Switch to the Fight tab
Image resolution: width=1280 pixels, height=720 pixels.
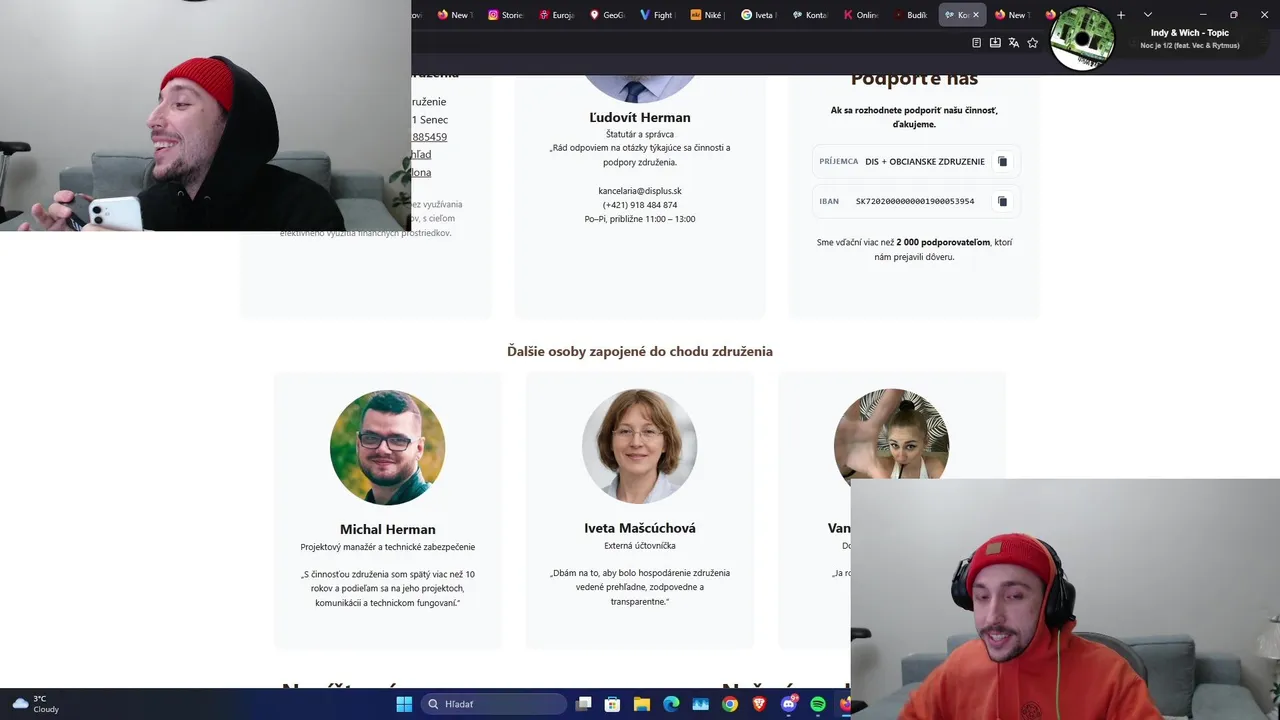[x=657, y=15]
